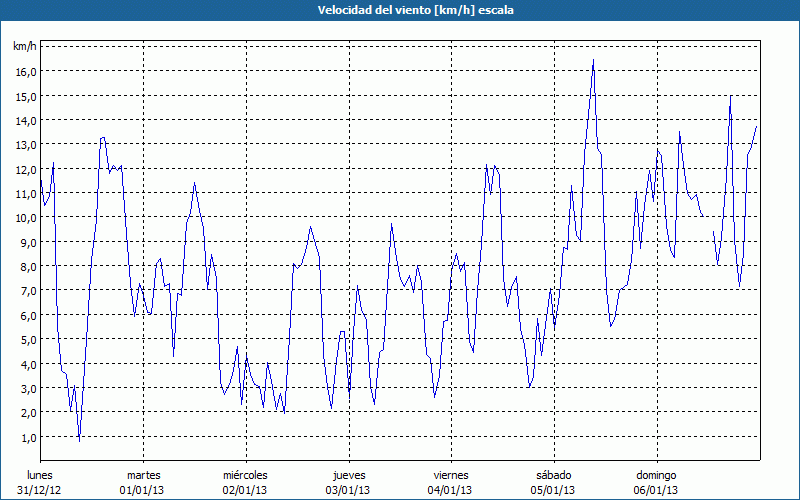Select the date 31/12/12 on the axis
This screenshot has width=800, height=500.
click(40, 490)
